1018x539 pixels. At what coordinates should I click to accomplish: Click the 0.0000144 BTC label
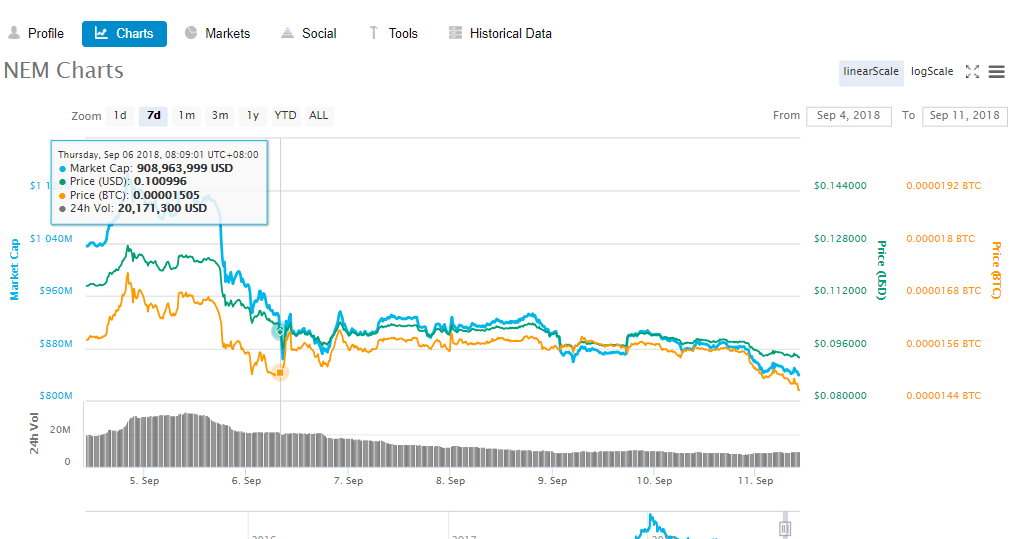point(943,396)
